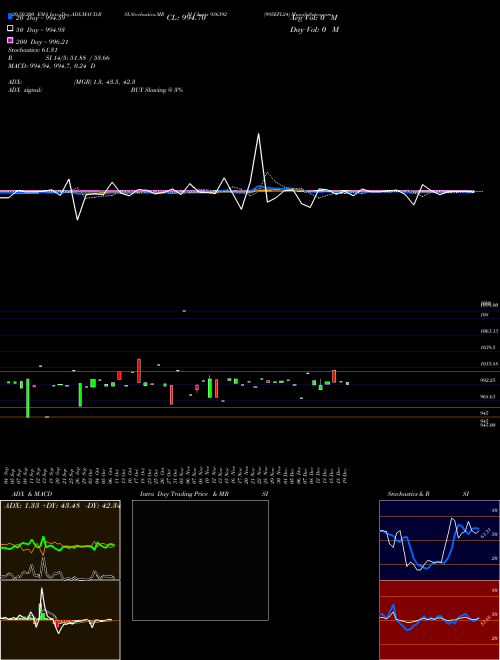The image size is (500, 660).
Task: Click the isolated green dot at the top price level
Action: [x=184, y=311]
